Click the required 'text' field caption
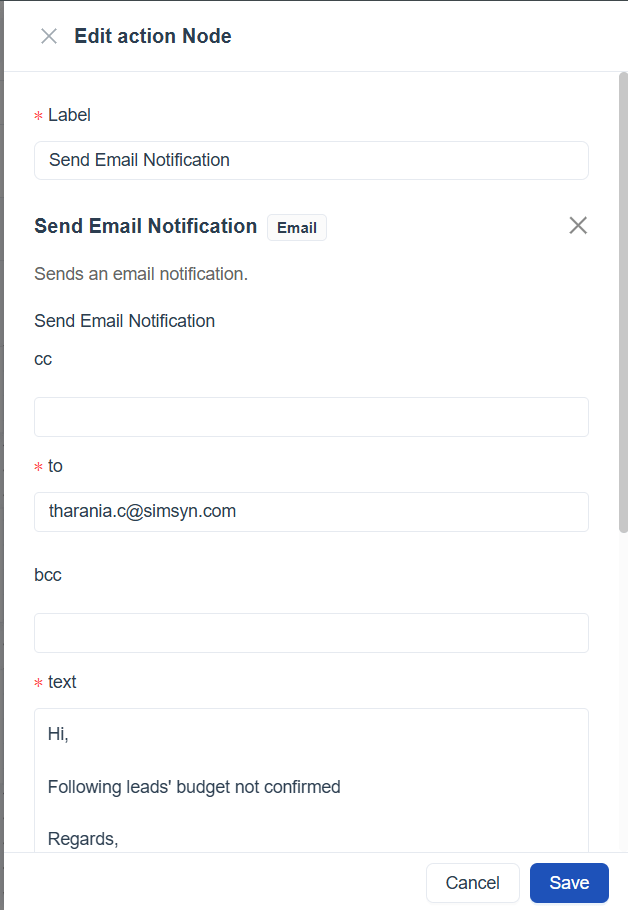Viewport: 628px width, 910px height. [62, 682]
